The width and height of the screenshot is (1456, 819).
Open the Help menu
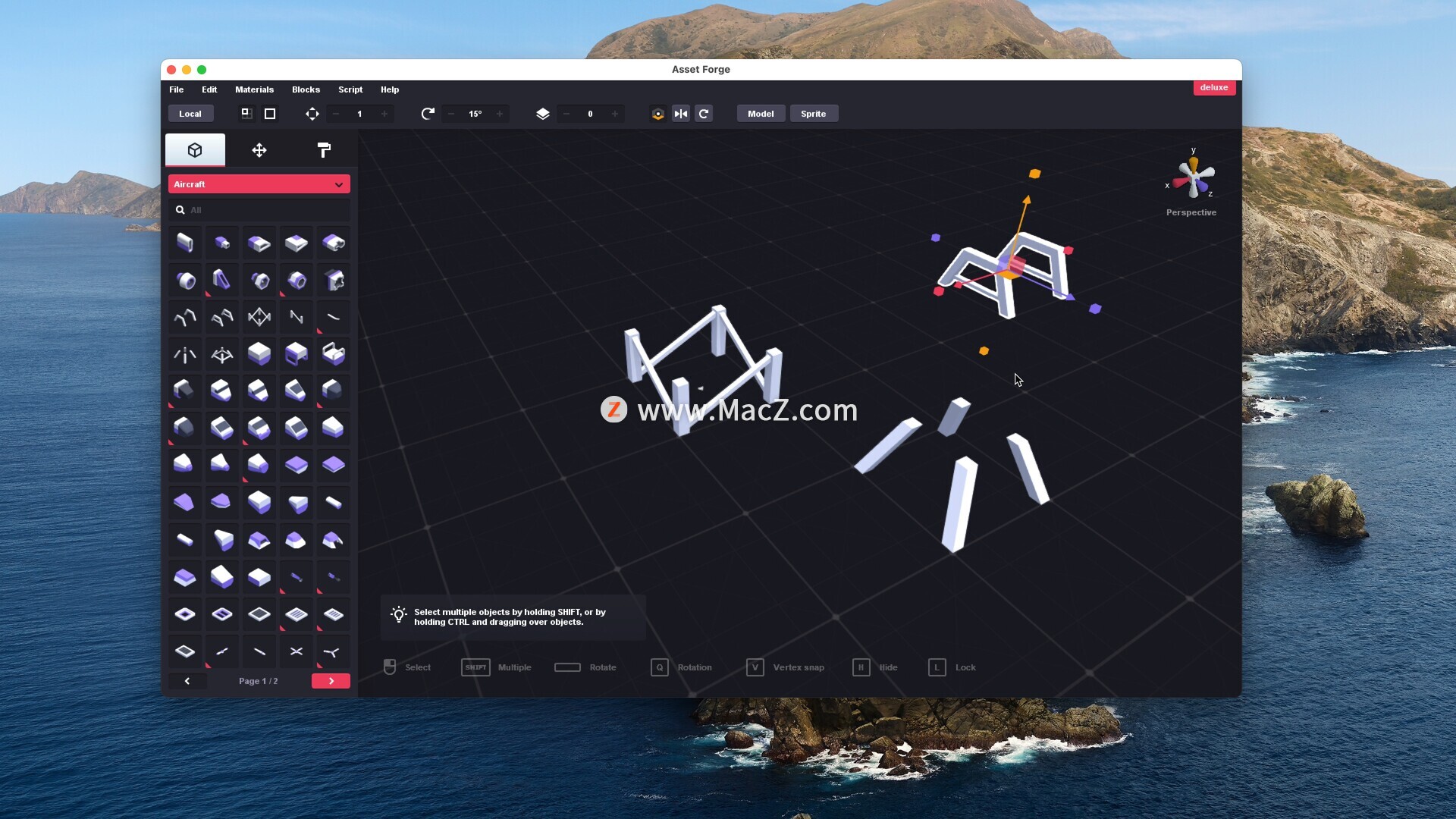click(x=390, y=89)
